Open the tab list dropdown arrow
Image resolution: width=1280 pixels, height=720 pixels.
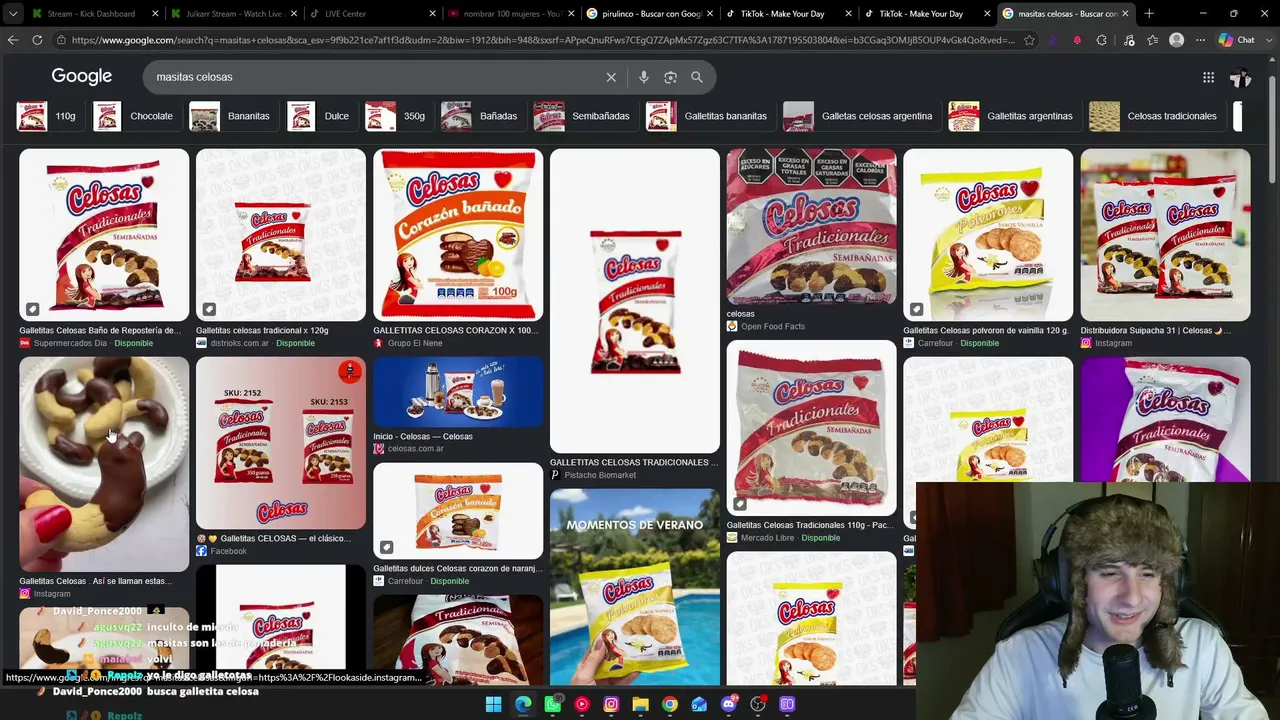(x=12, y=14)
